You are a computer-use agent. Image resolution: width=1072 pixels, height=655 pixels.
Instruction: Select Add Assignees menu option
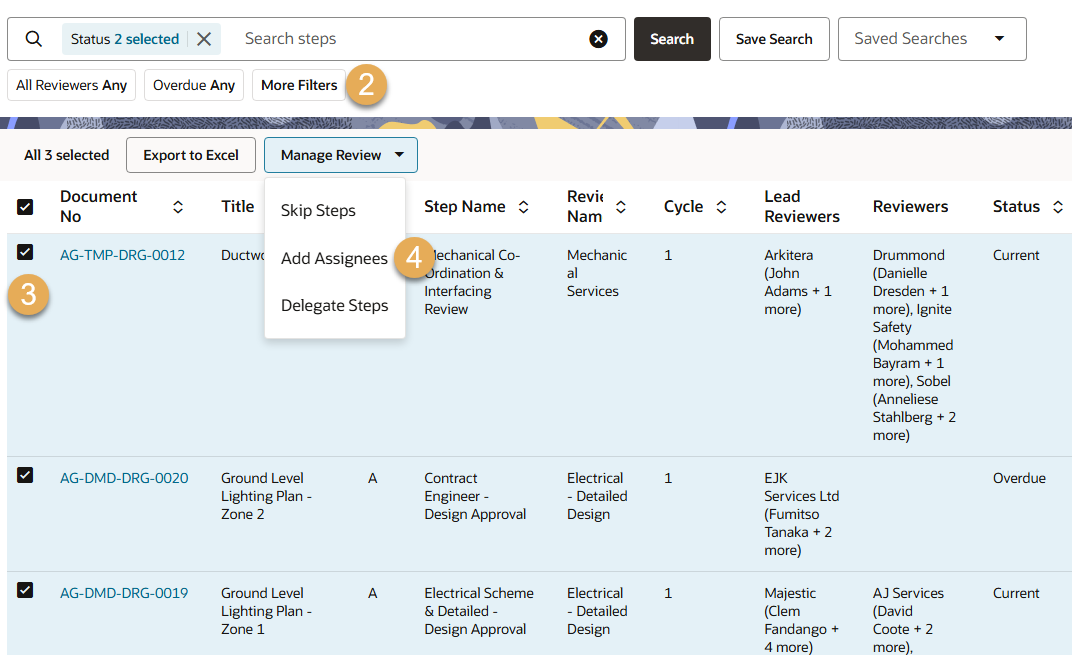pos(334,258)
